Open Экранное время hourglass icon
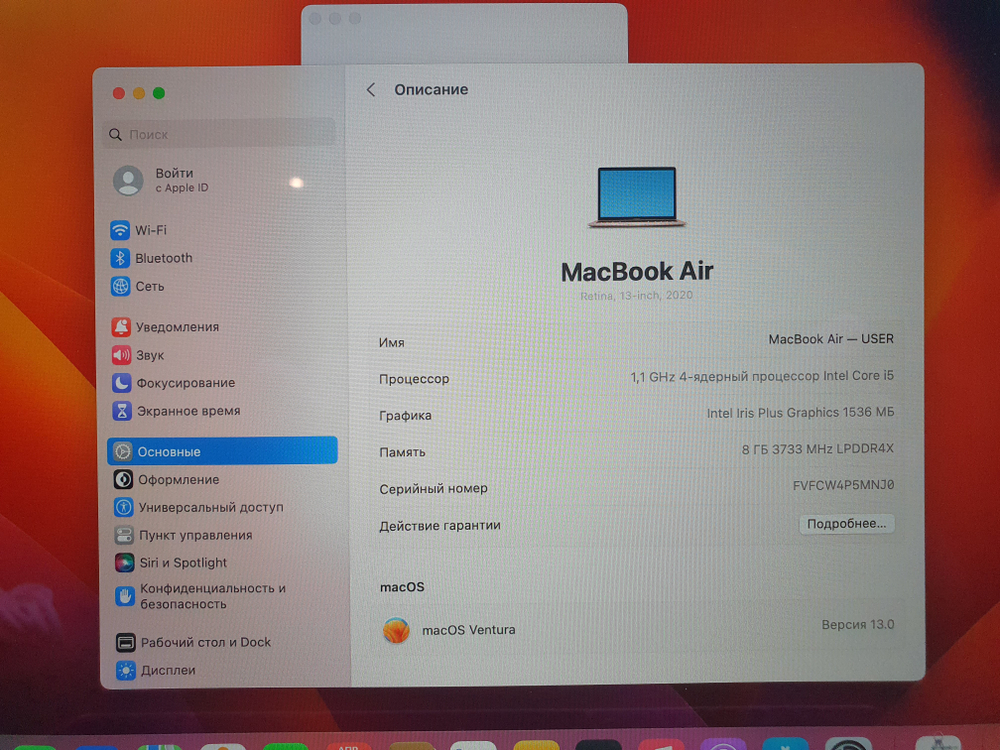The width and height of the screenshot is (1000, 750). pos(123,410)
